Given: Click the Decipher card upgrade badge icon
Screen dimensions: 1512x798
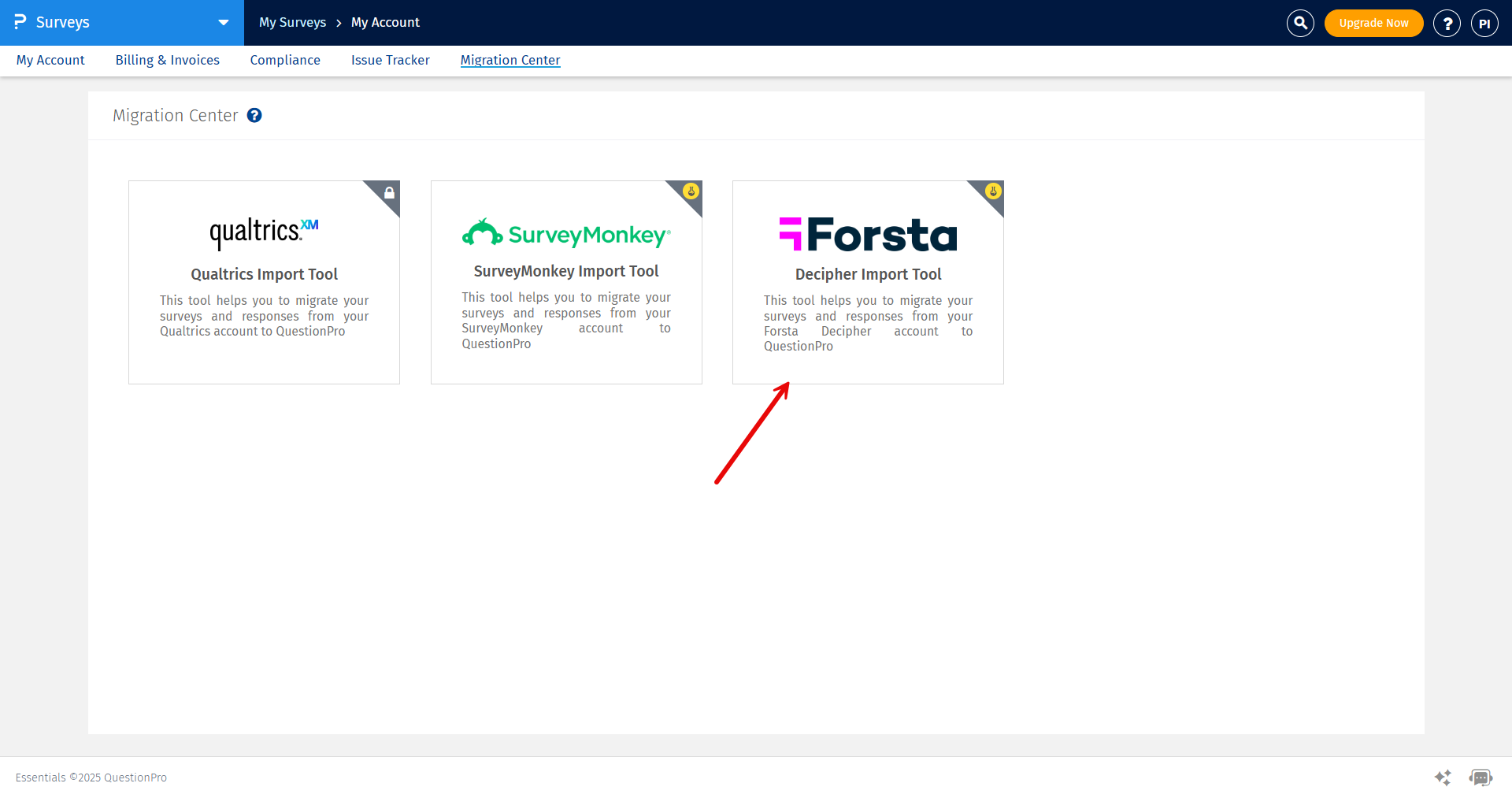Looking at the screenshot, I should coord(993,191).
